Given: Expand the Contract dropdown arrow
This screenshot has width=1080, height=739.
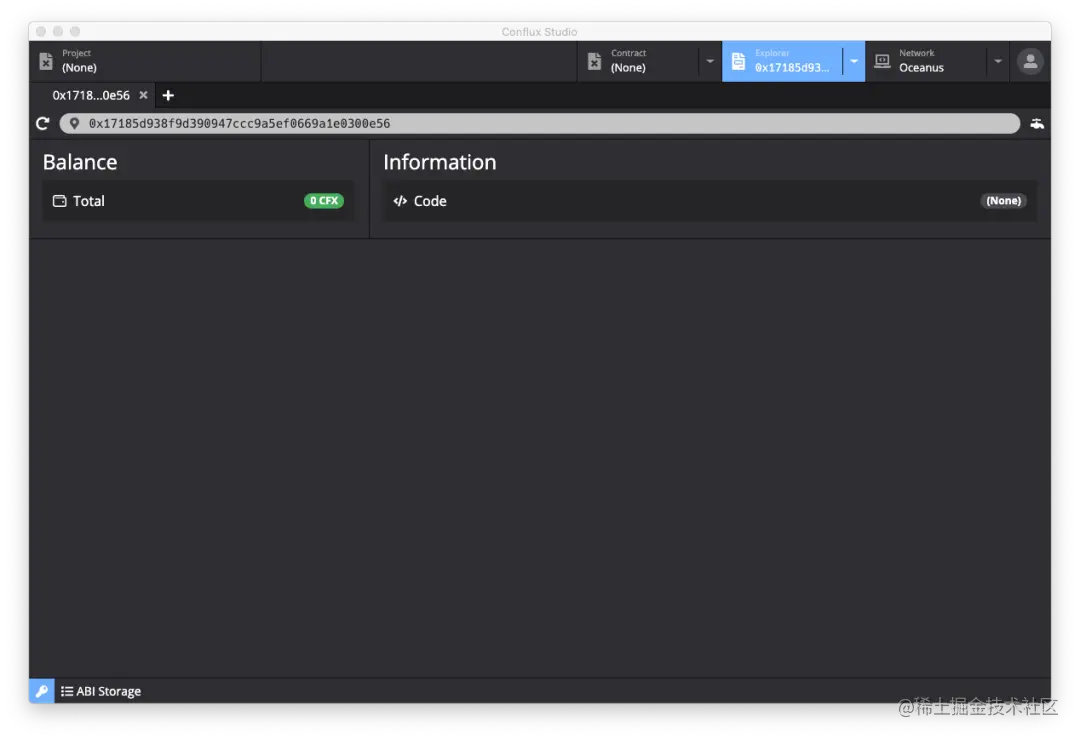Looking at the screenshot, I should tap(709, 61).
